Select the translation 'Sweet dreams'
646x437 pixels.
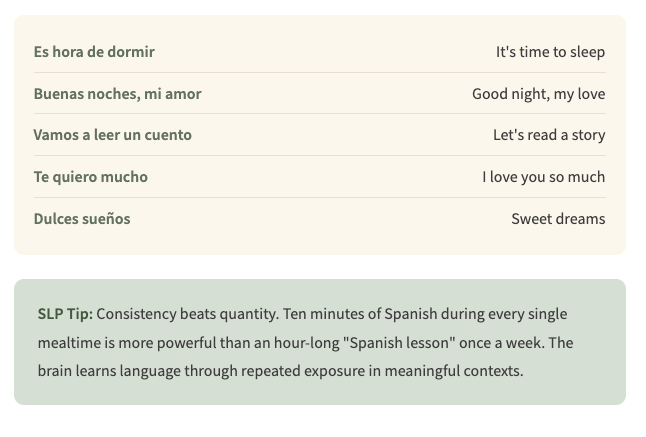(558, 219)
